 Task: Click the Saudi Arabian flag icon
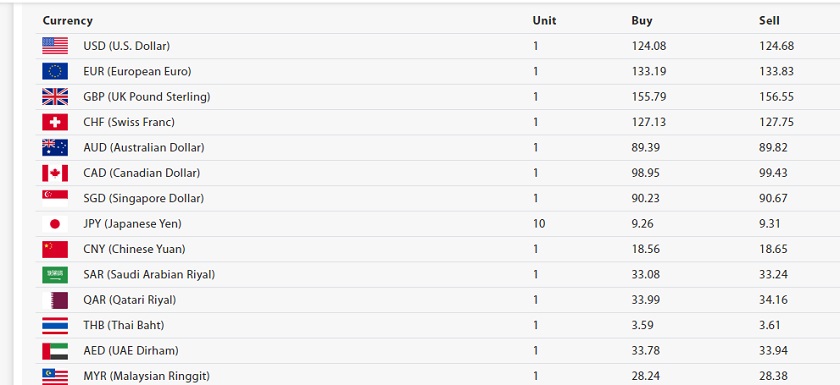click(x=55, y=275)
